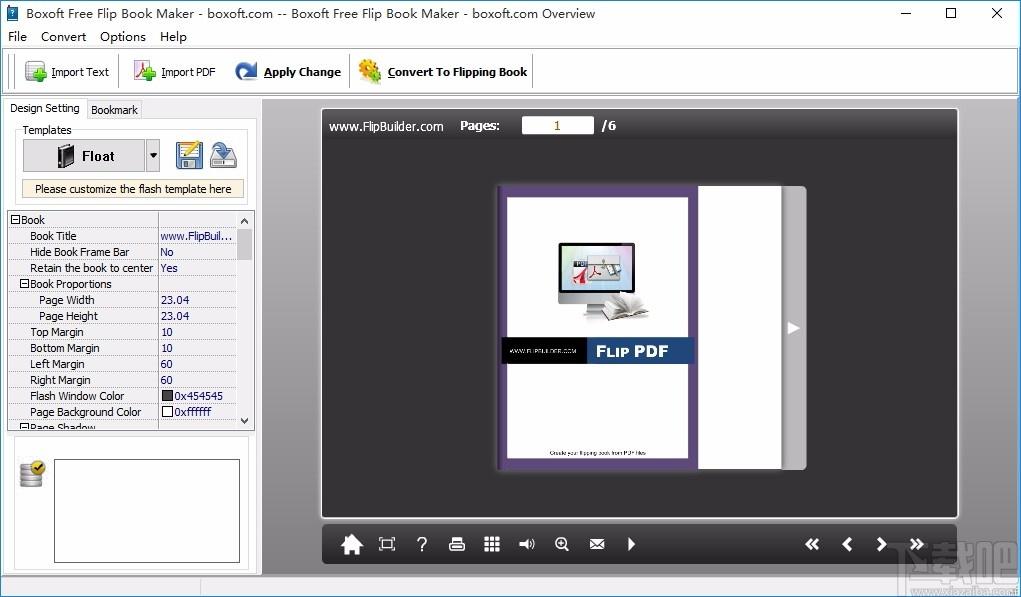Open the Help menu
The height and width of the screenshot is (597, 1021).
coord(173,37)
